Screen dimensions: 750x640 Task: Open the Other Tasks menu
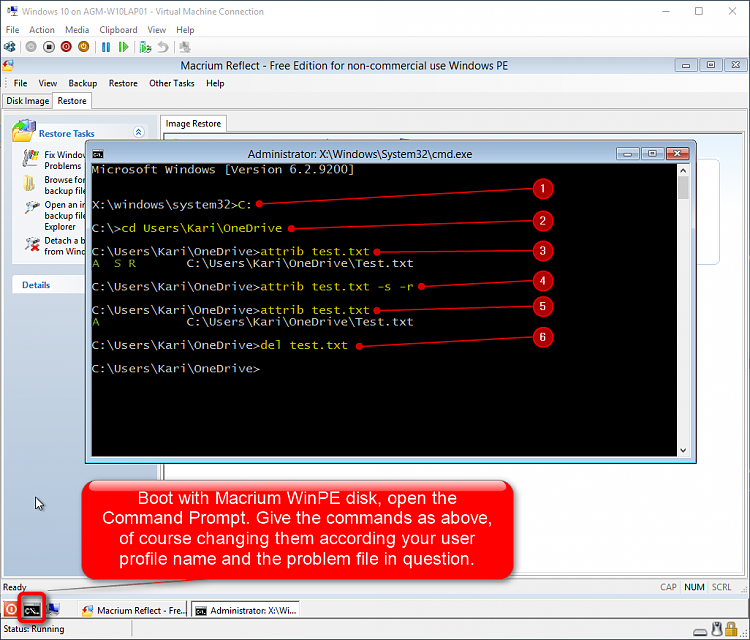172,83
